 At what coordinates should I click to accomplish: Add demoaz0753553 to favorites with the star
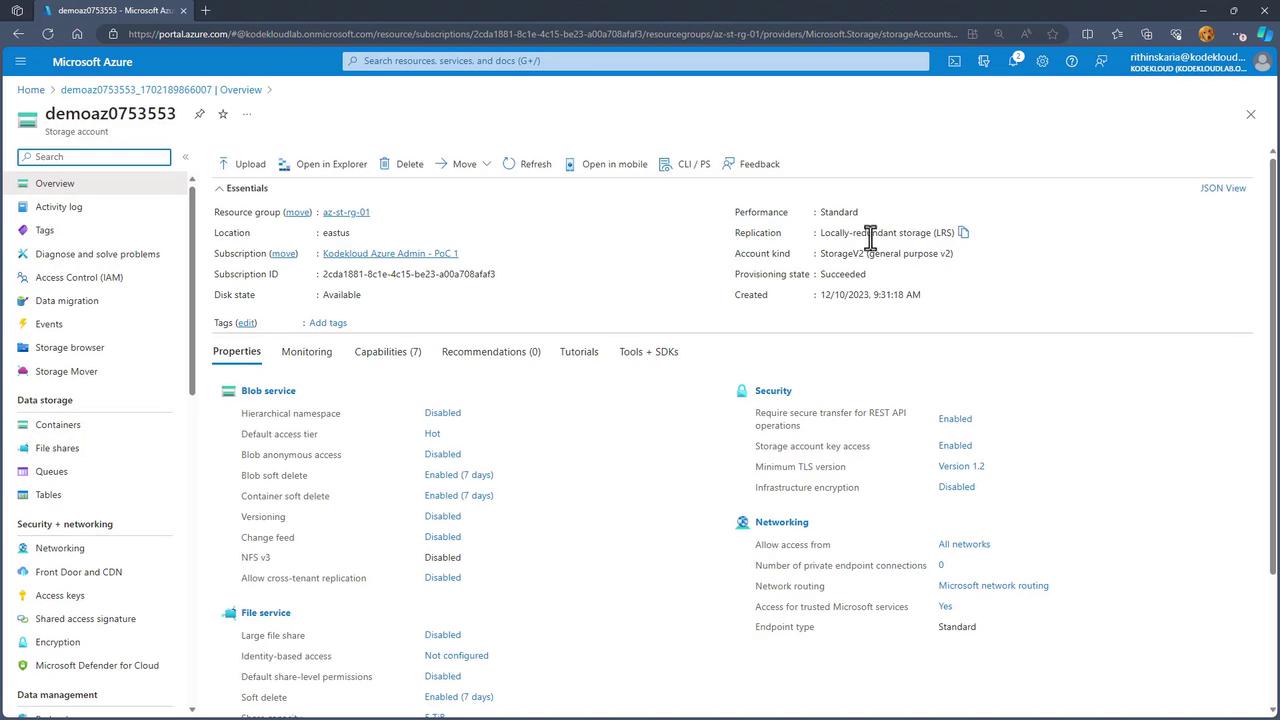tap(223, 114)
